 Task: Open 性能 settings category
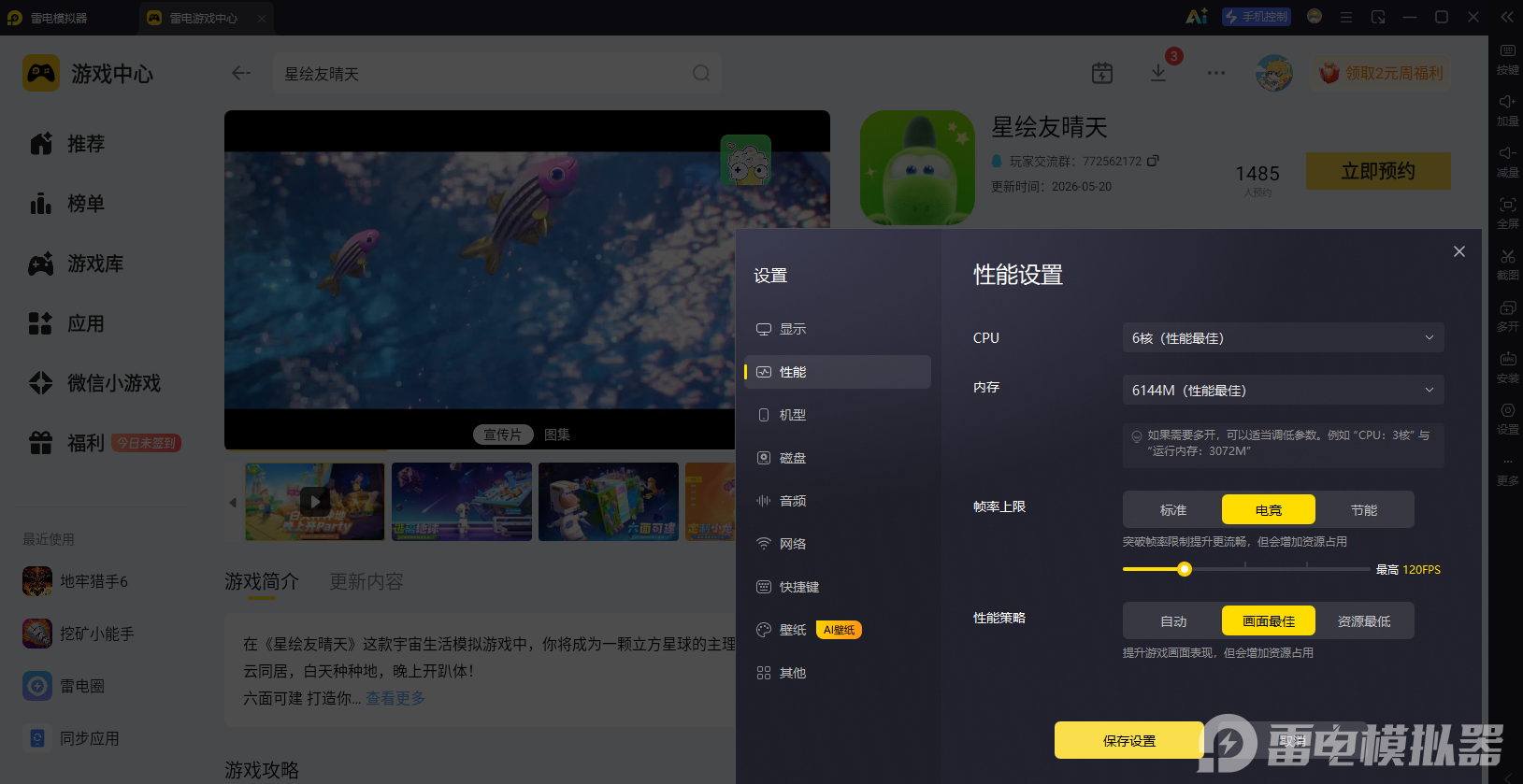tap(838, 372)
